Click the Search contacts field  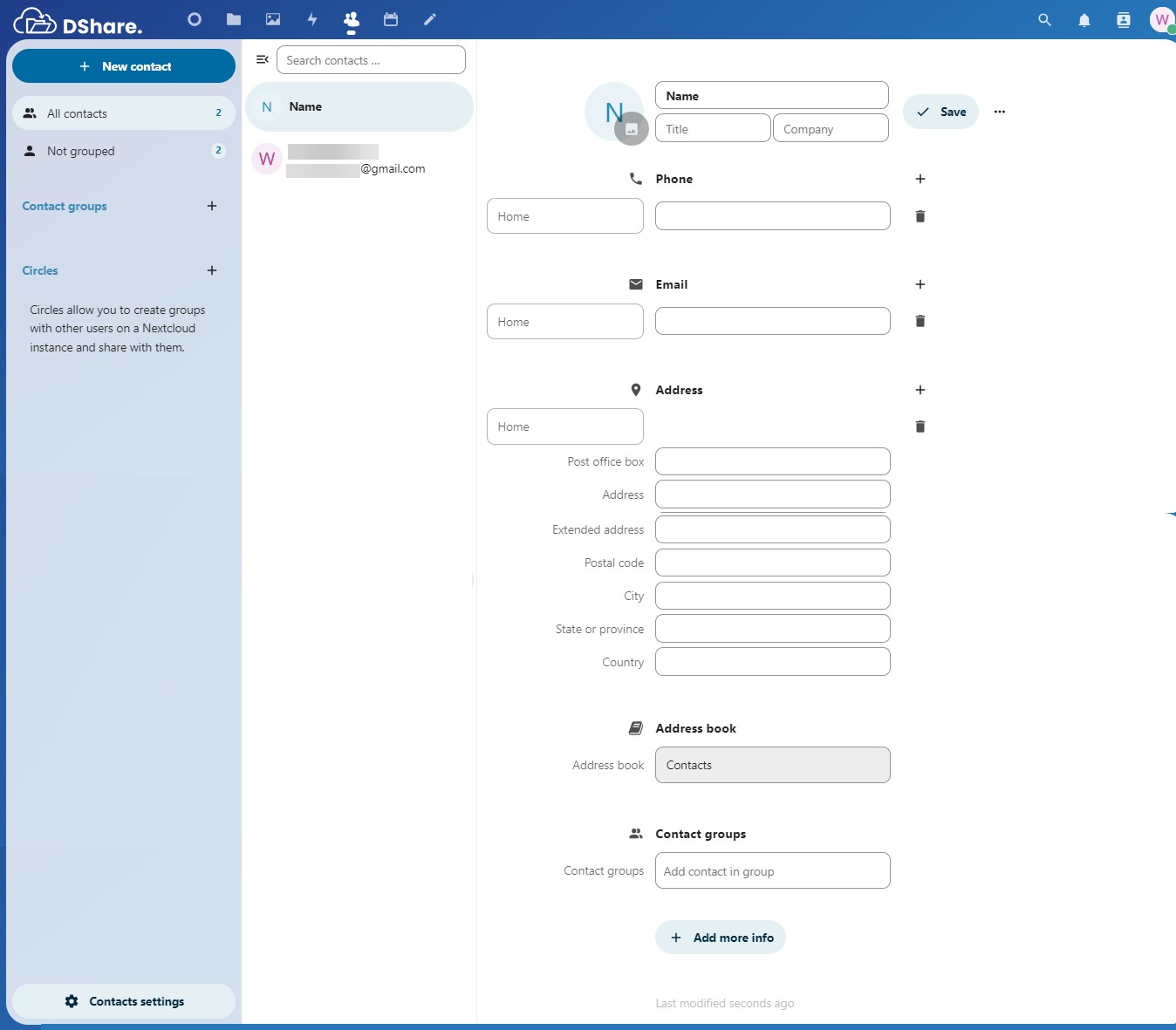pos(371,60)
